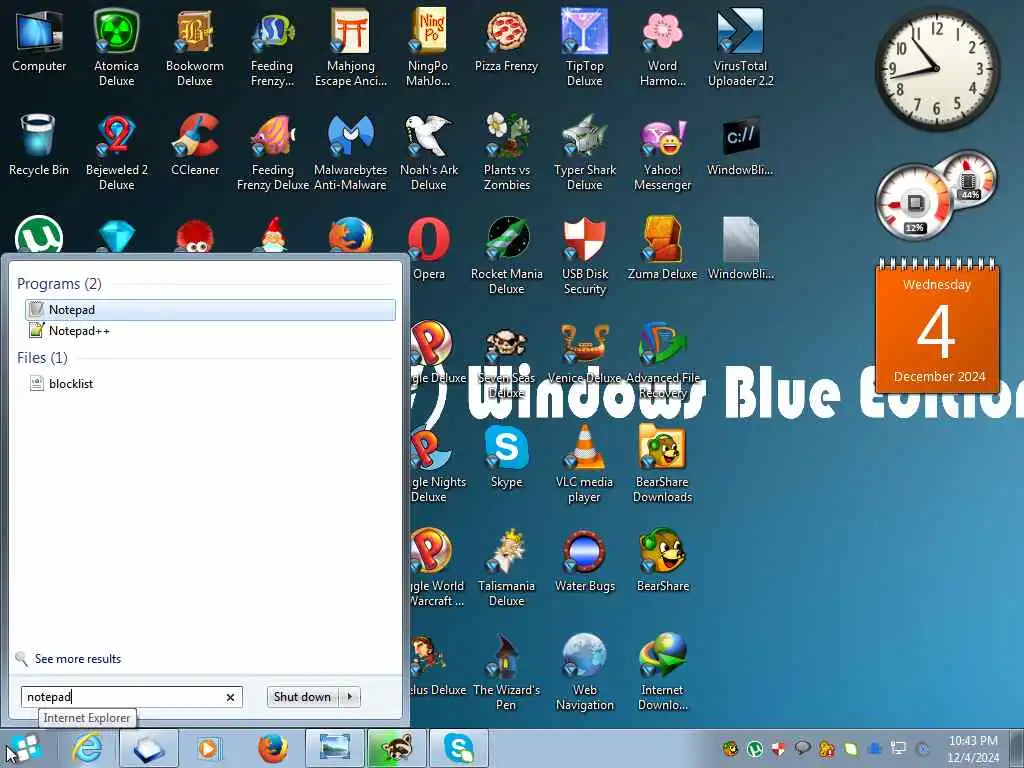Image resolution: width=1024 pixels, height=768 pixels.
Task: Select the Feeding Frenzy Deluxe icon
Action: (x=272, y=152)
